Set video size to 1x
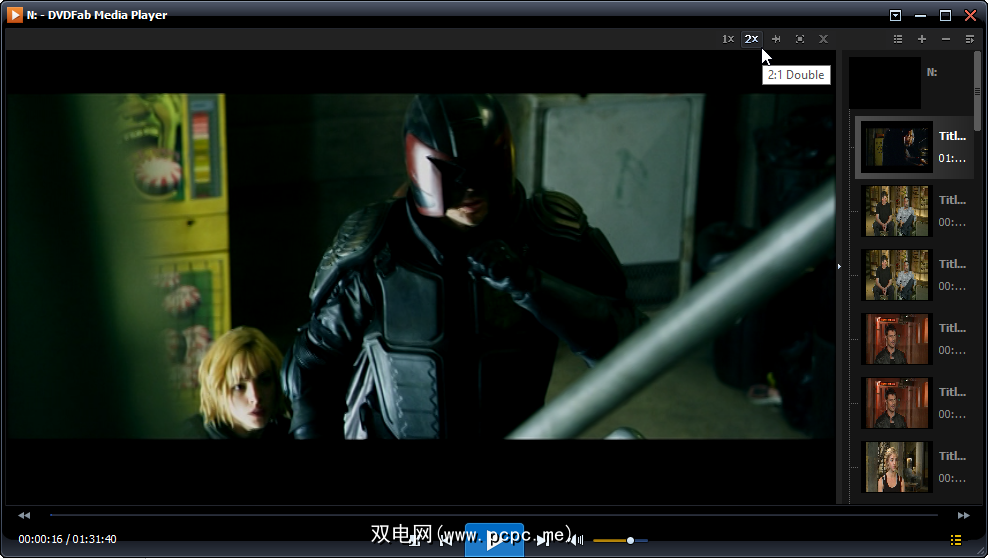 tap(728, 39)
